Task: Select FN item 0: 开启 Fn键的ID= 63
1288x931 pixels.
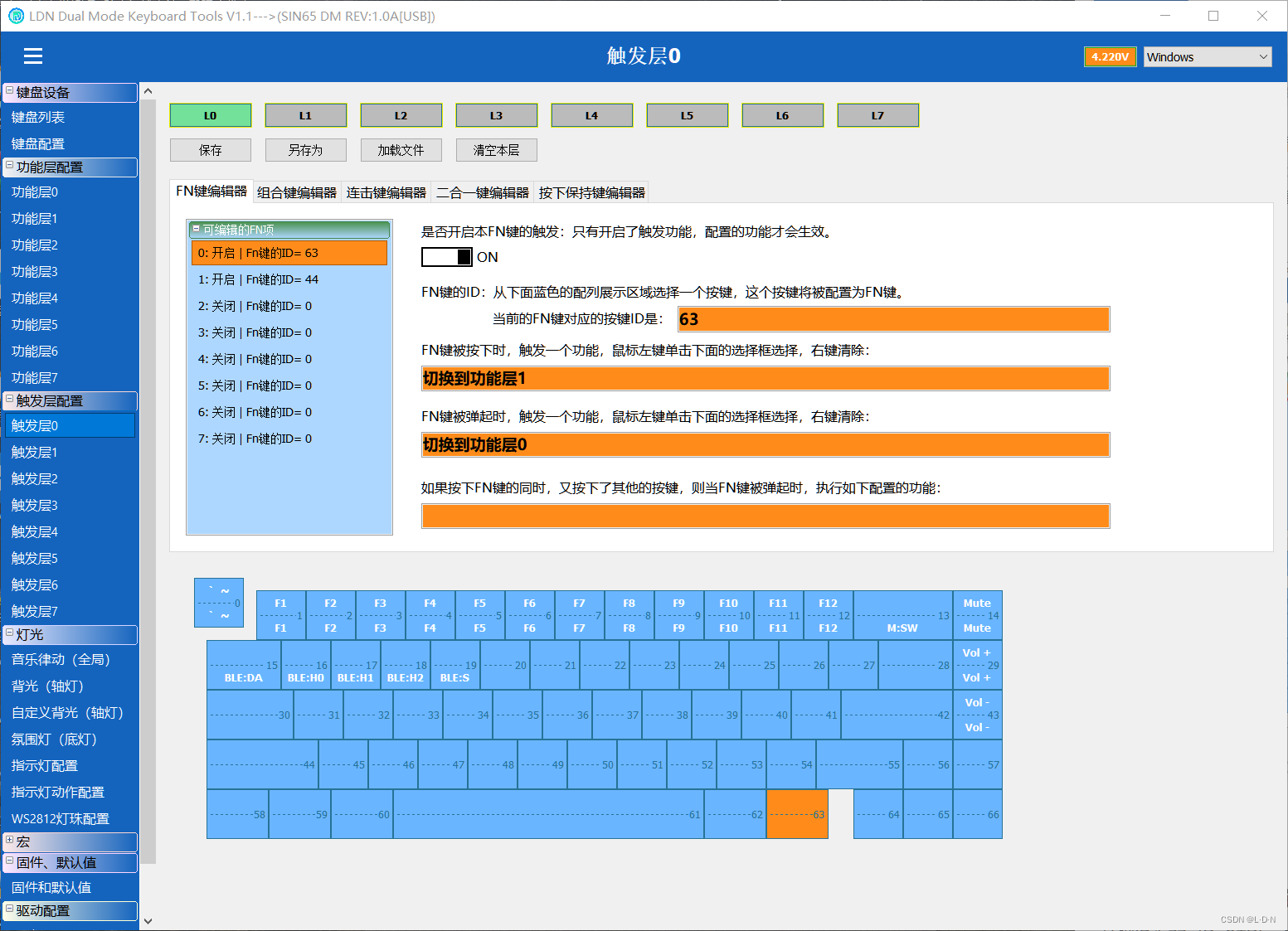Action: [289, 253]
